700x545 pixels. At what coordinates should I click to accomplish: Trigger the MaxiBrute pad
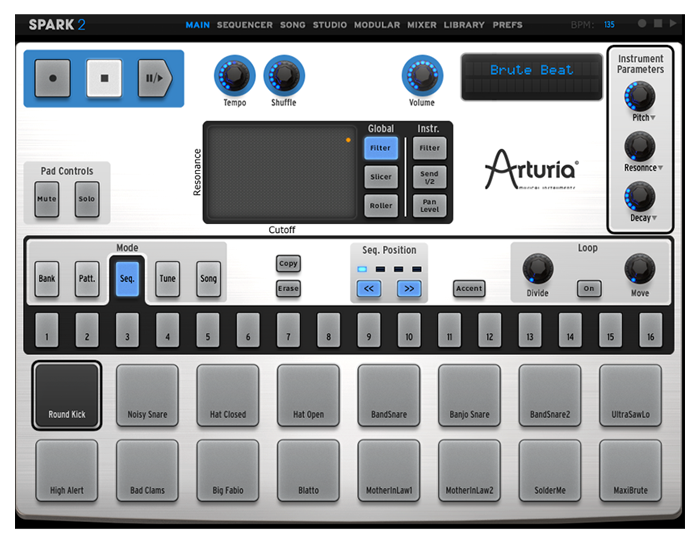[x=630, y=471]
